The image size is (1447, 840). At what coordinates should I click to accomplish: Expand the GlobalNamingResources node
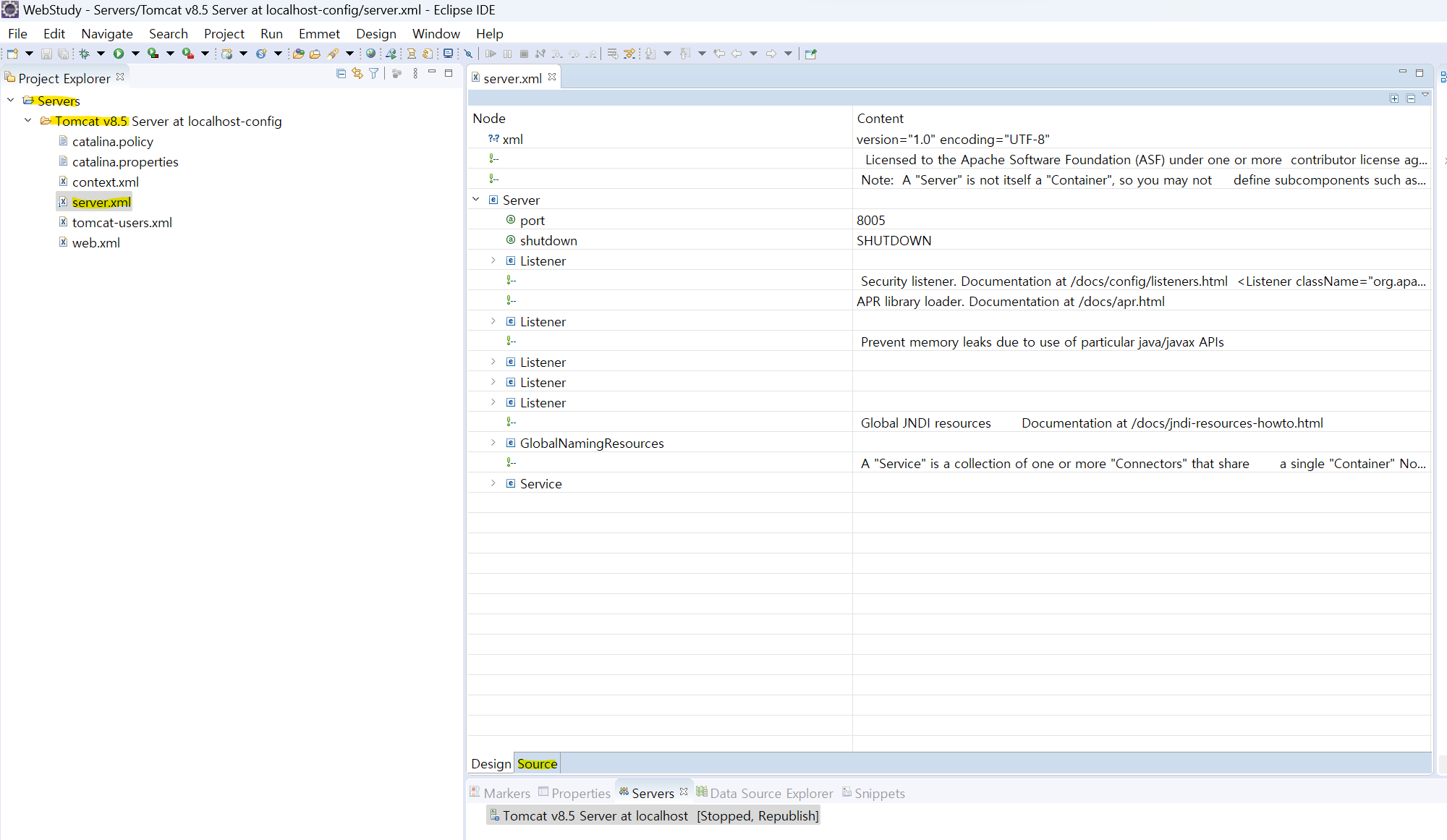click(493, 443)
